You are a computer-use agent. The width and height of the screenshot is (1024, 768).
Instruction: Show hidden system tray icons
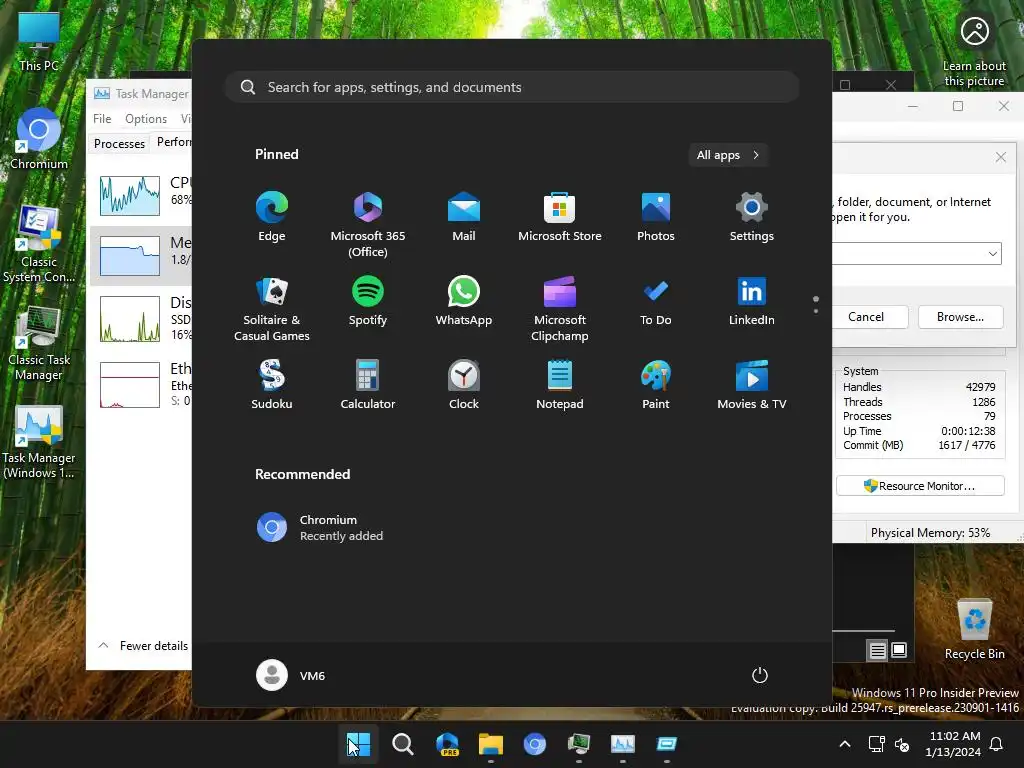click(x=844, y=744)
